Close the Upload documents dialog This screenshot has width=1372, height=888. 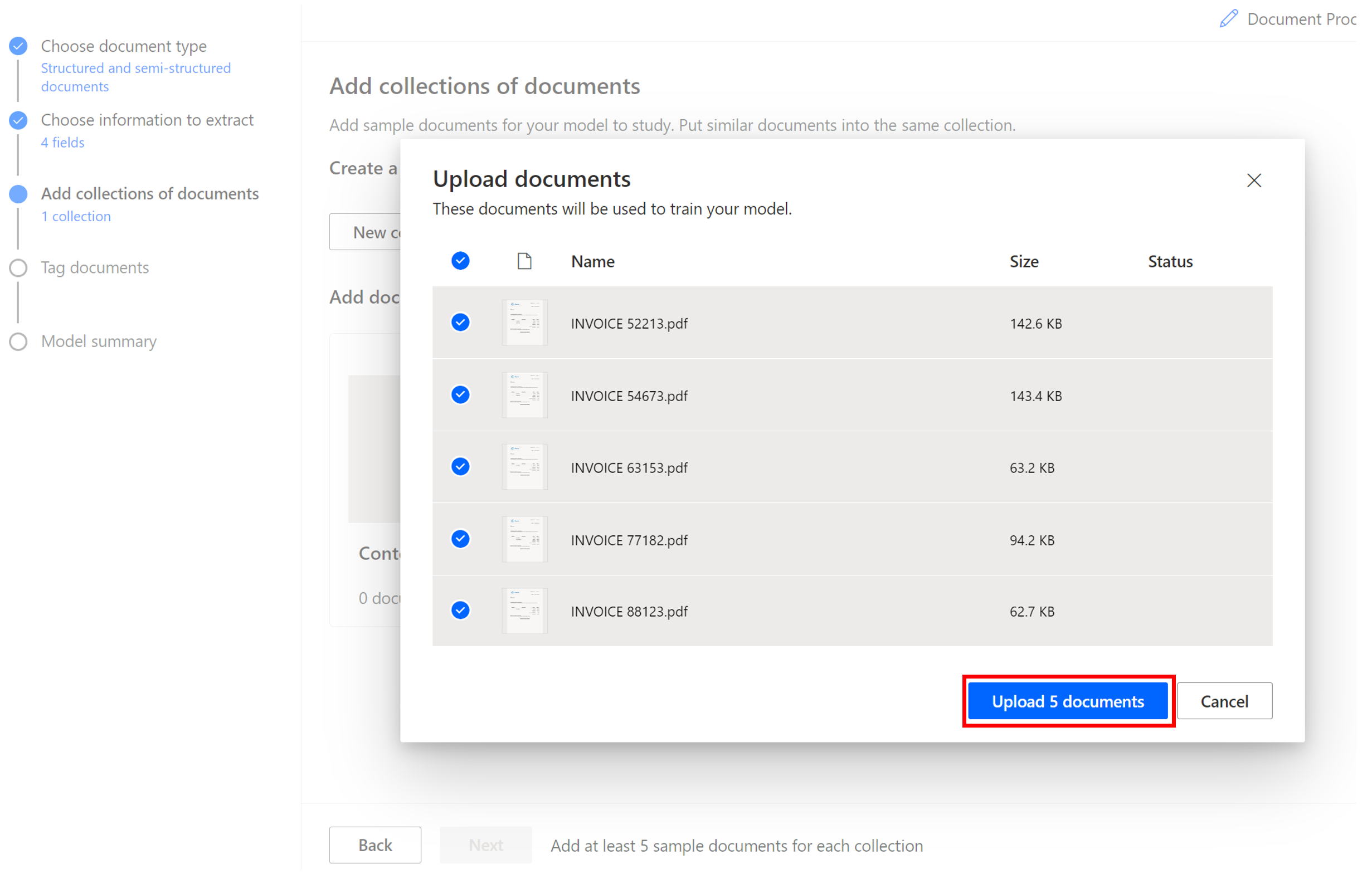(1254, 180)
